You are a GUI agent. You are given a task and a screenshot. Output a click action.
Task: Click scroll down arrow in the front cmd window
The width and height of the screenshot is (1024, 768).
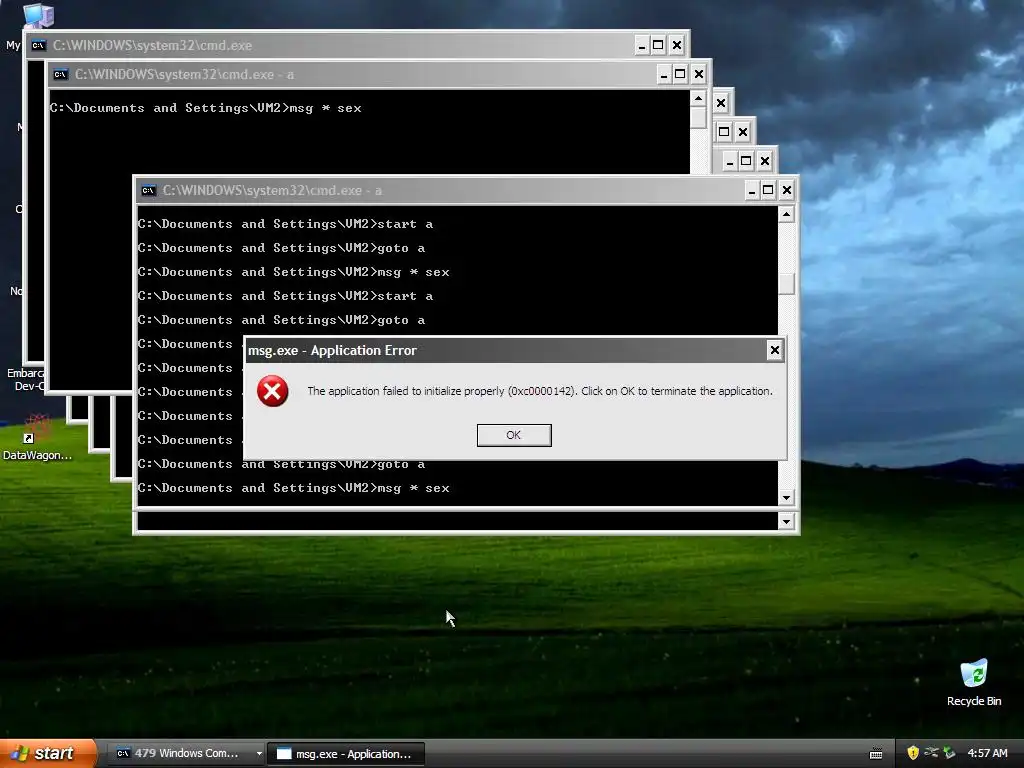786,498
